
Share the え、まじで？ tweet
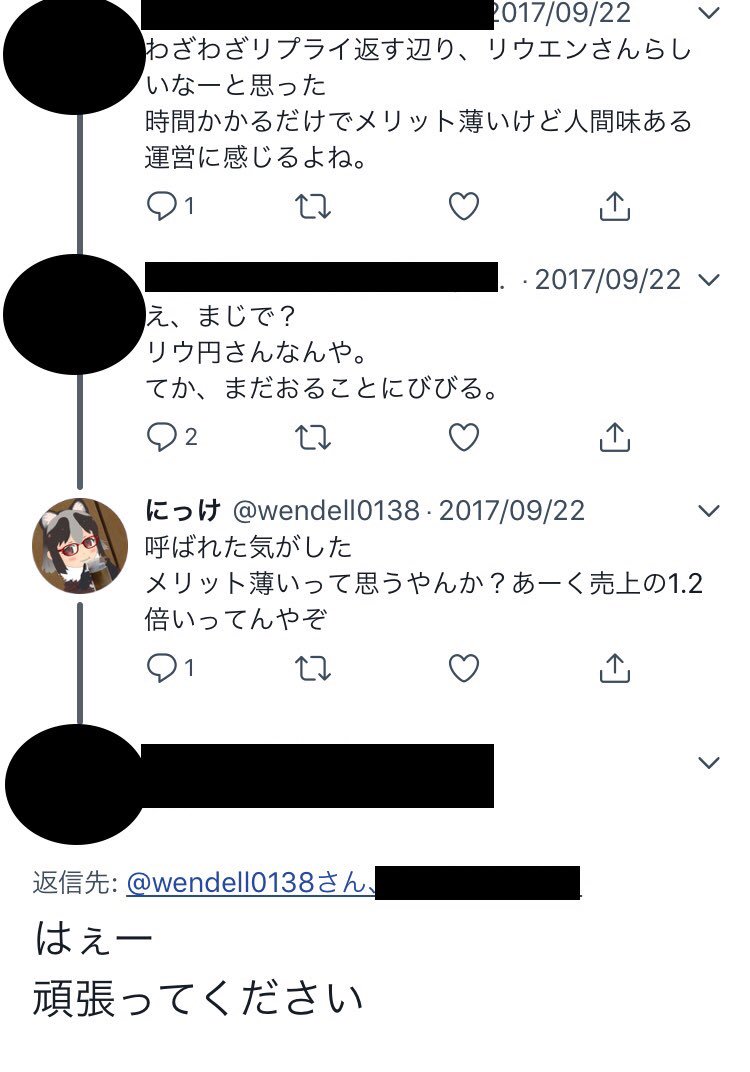click(x=615, y=437)
